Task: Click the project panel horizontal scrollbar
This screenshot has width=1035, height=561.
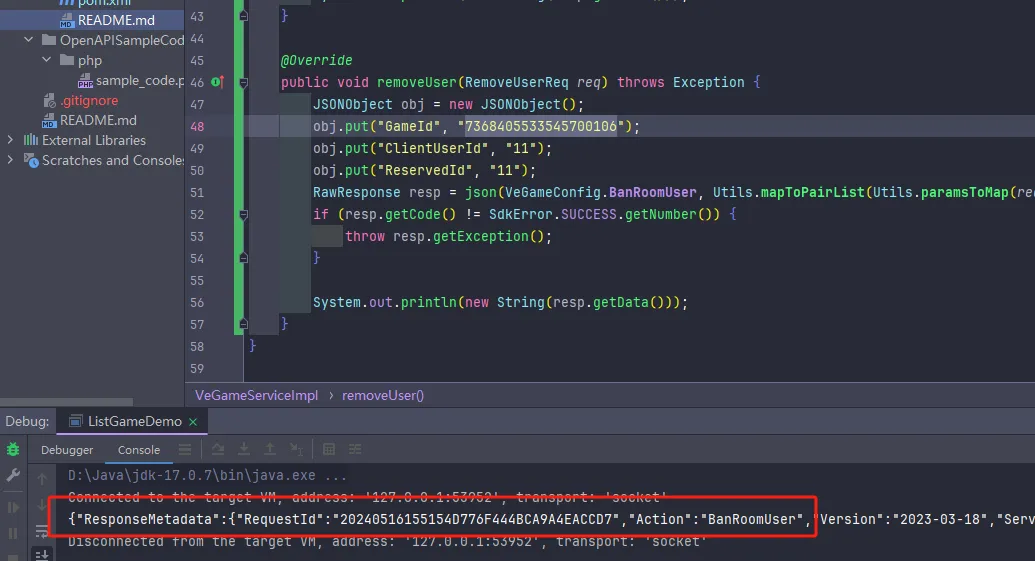Action: (67, 402)
